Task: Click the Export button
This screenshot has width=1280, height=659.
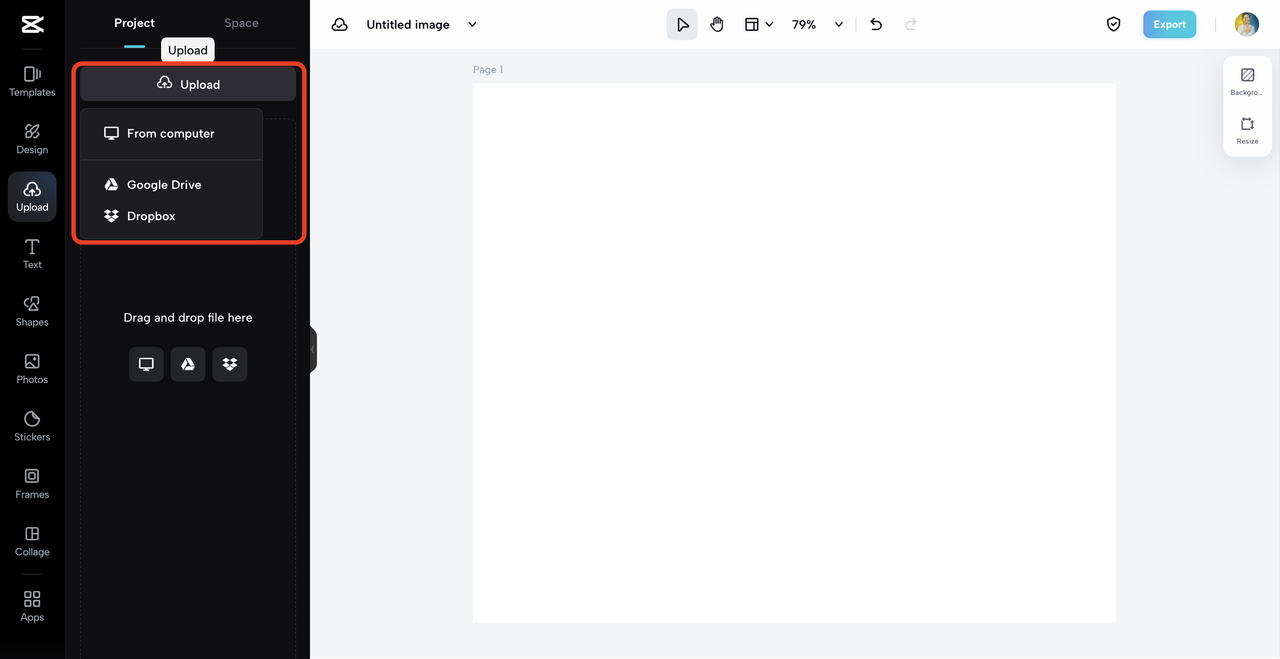Action: coord(1169,24)
